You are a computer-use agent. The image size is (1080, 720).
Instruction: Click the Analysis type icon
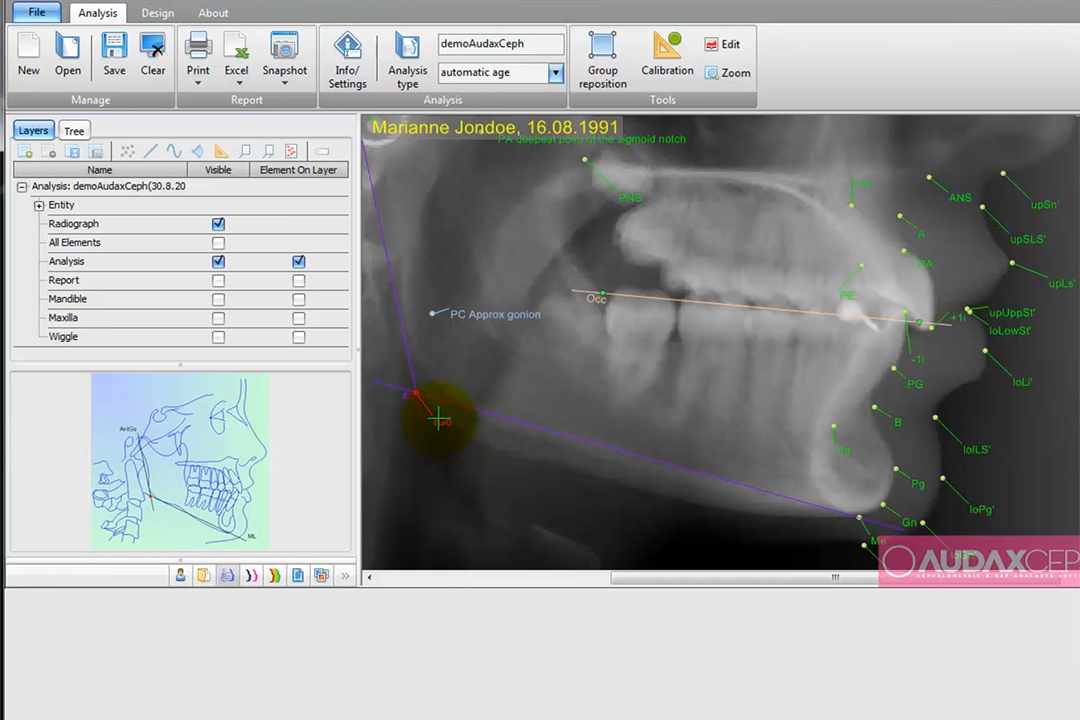tap(407, 61)
